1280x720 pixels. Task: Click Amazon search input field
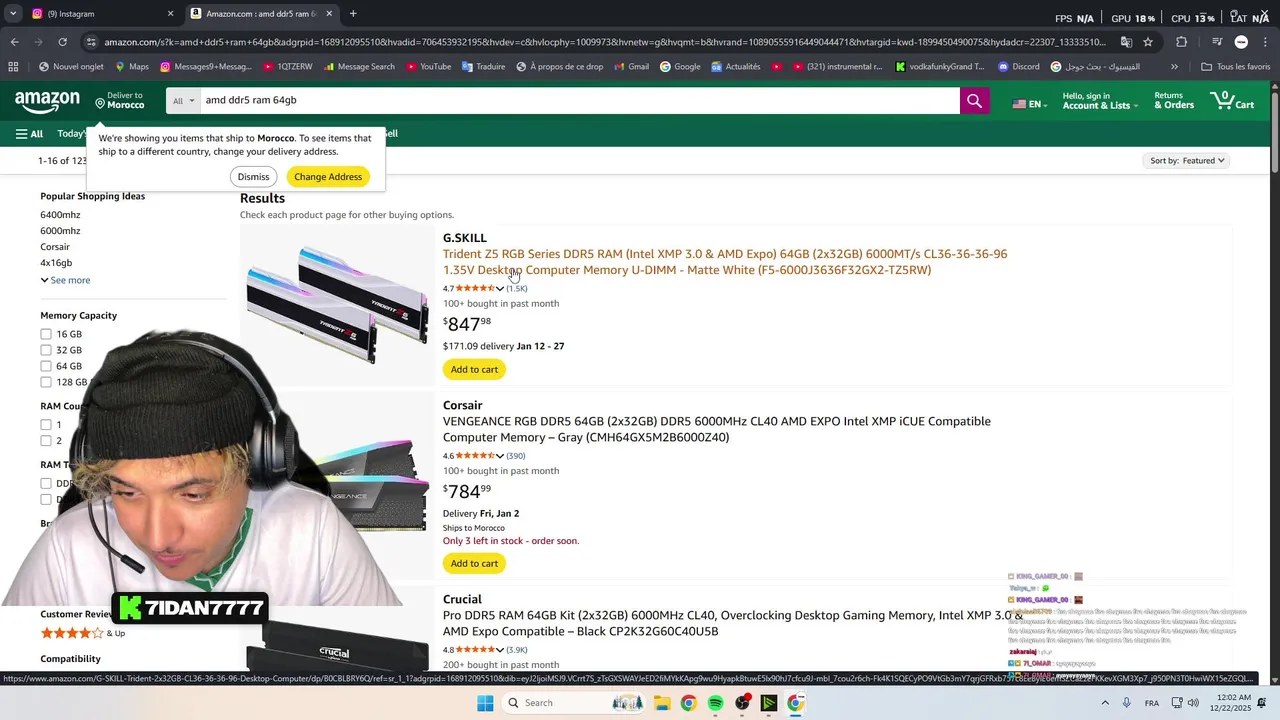(x=580, y=101)
